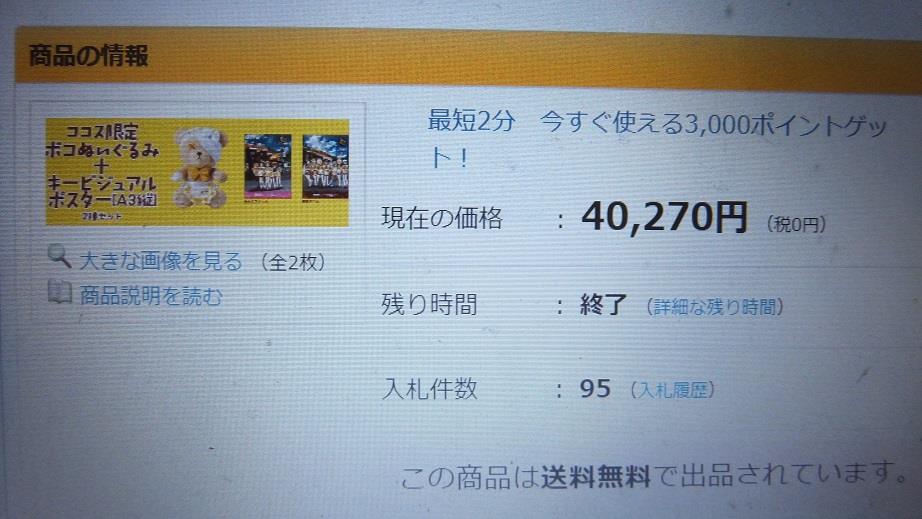Click the left poster image in the thumbnail

tap(268, 167)
